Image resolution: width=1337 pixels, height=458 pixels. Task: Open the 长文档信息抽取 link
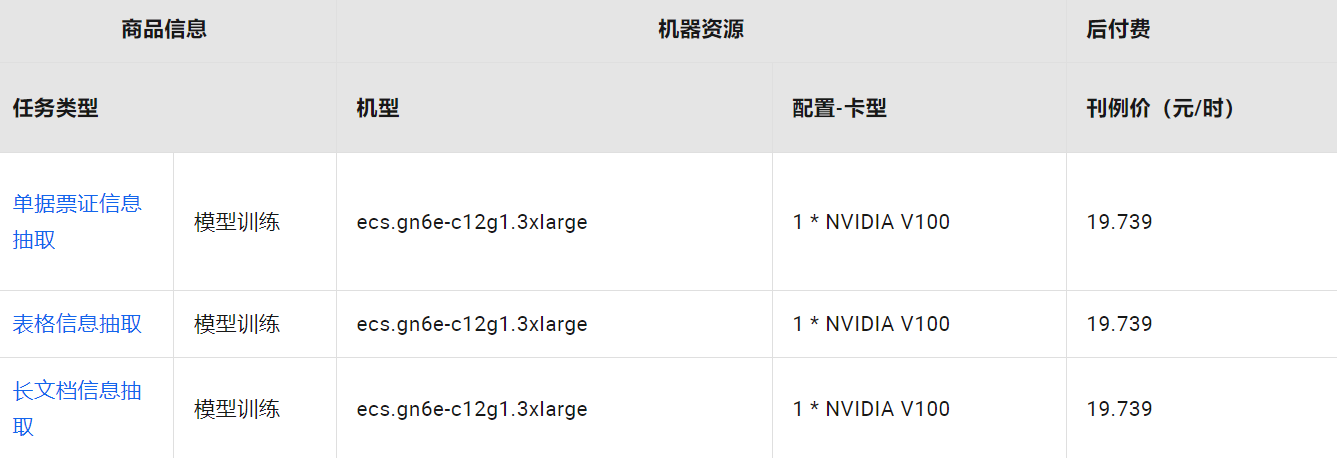click(x=77, y=408)
